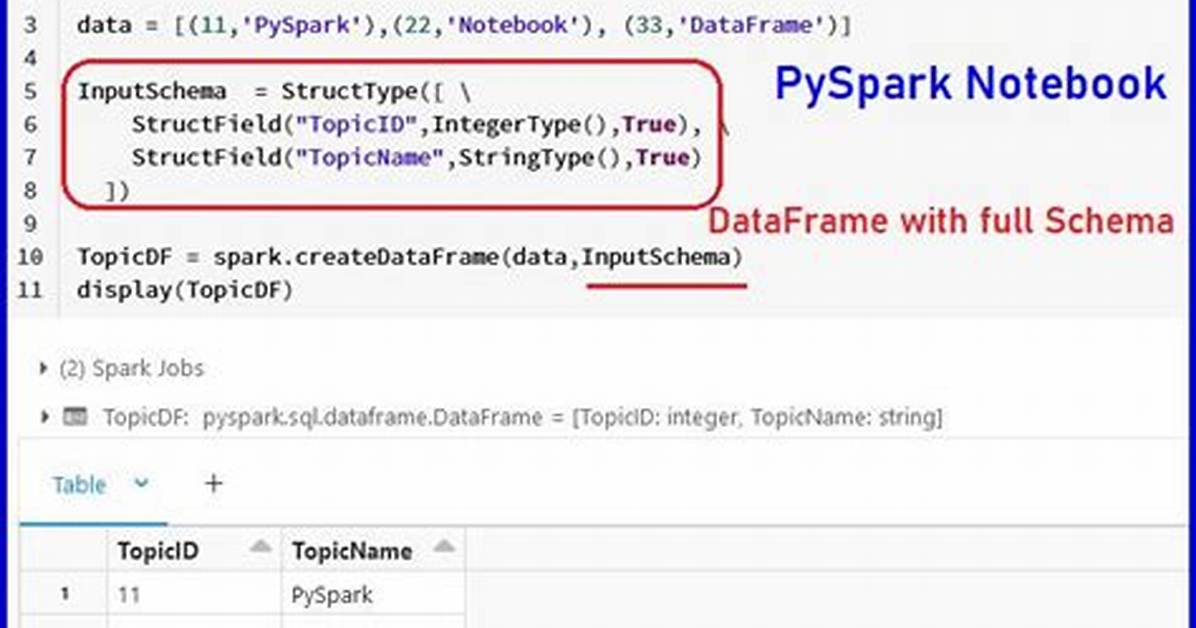The height and width of the screenshot is (628, 1196).
Task: Open the Table tab
Action: pyautogui.click(x=79, y=485)
